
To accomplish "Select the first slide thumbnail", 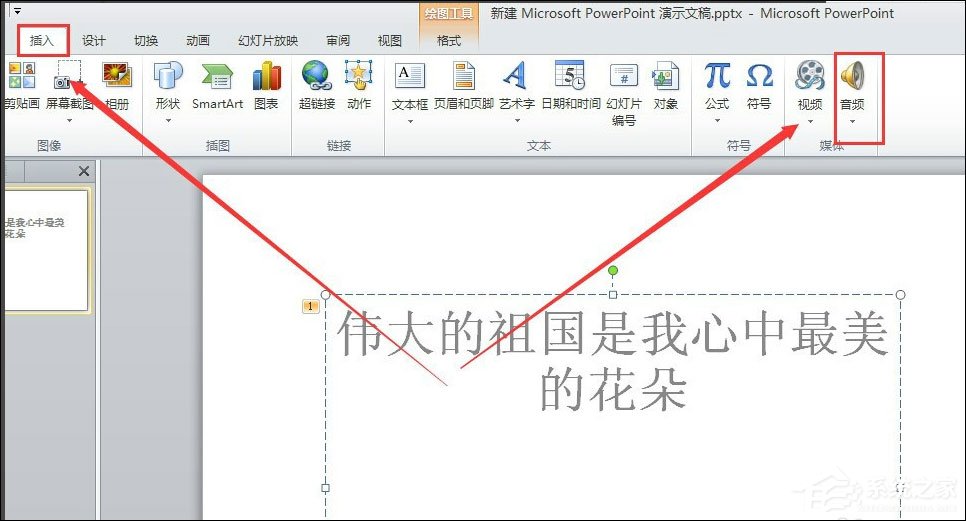I will 45,250.
